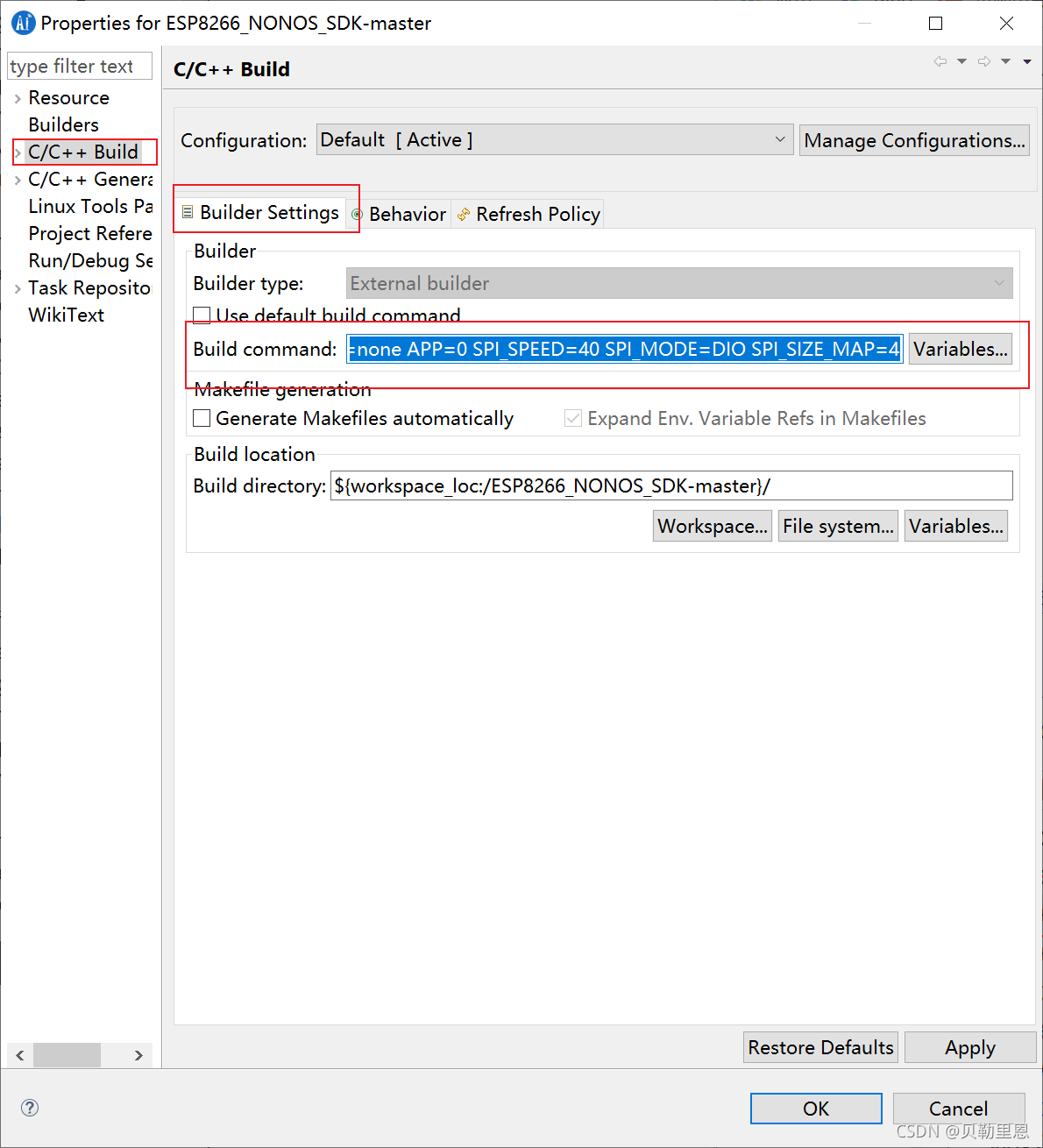Expand the C/C++ Build tree node
This screenshot has width=1043, height=1148.
(18, 152)
